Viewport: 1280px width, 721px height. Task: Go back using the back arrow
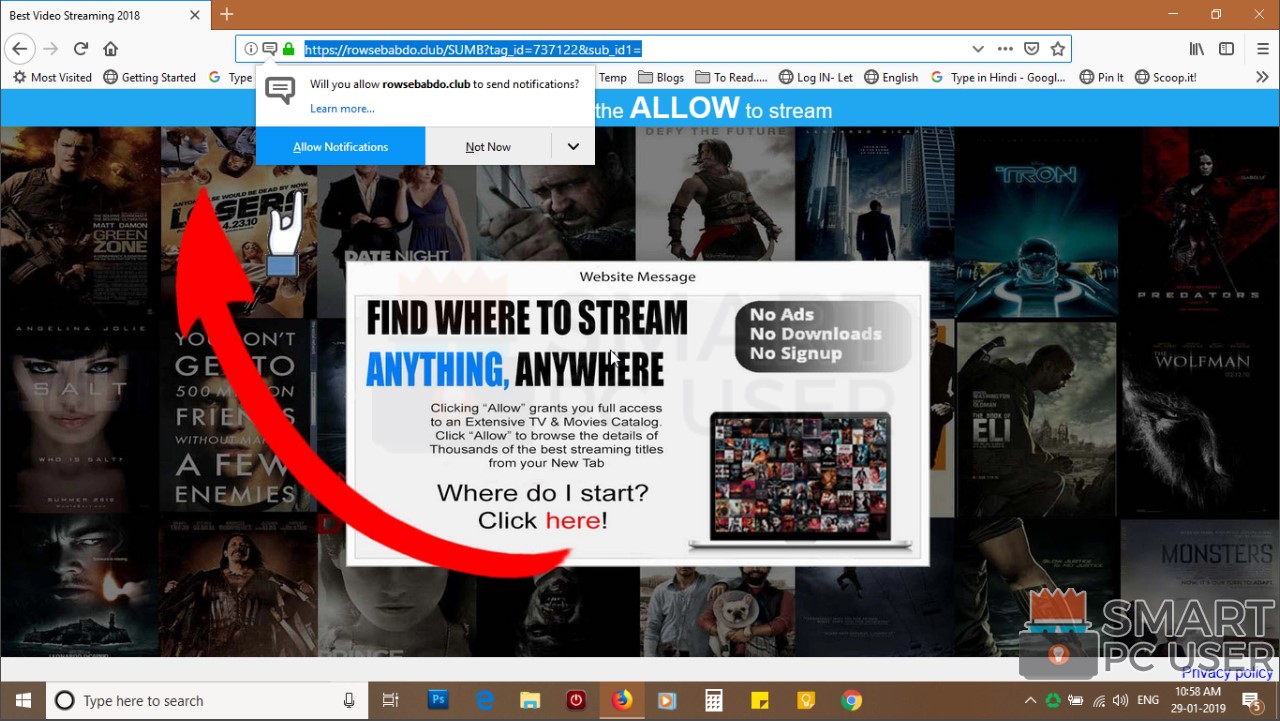coord(20,49)
